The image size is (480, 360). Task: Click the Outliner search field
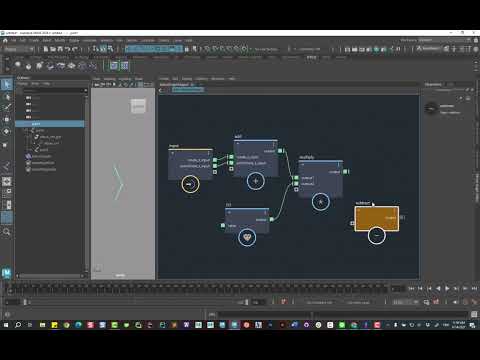pyautogui.click(x=53, y=90)
